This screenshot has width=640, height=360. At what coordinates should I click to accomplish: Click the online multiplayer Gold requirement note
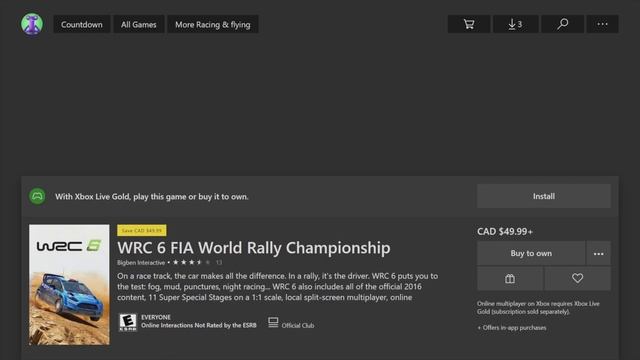point(538,307)
